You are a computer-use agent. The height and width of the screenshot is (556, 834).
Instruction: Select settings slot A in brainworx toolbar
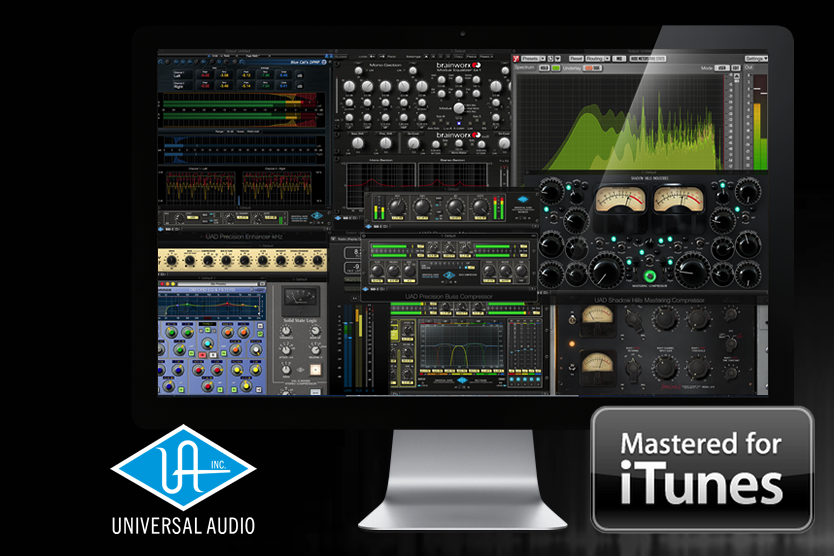426,56
